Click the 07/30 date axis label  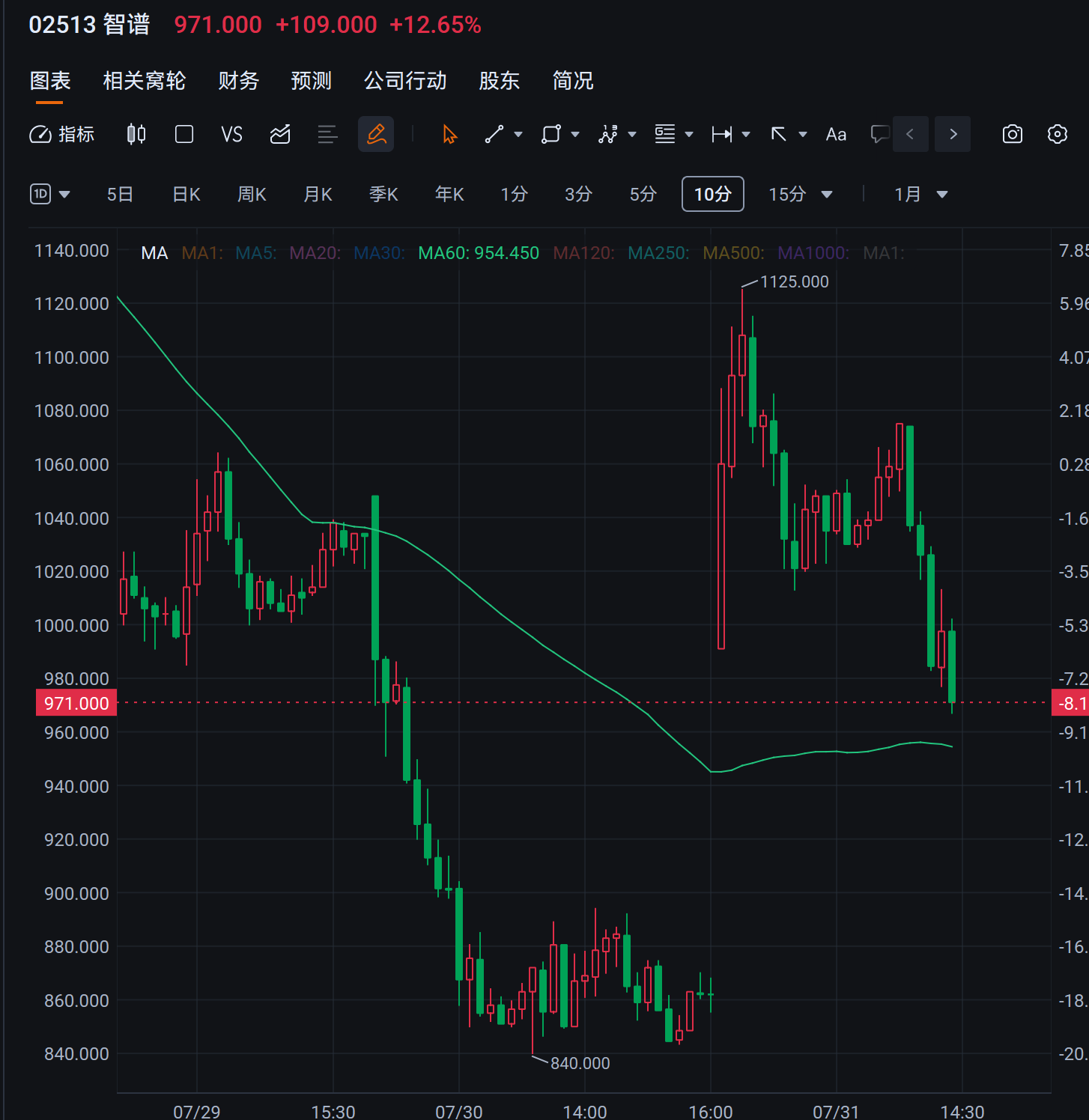459,1111
